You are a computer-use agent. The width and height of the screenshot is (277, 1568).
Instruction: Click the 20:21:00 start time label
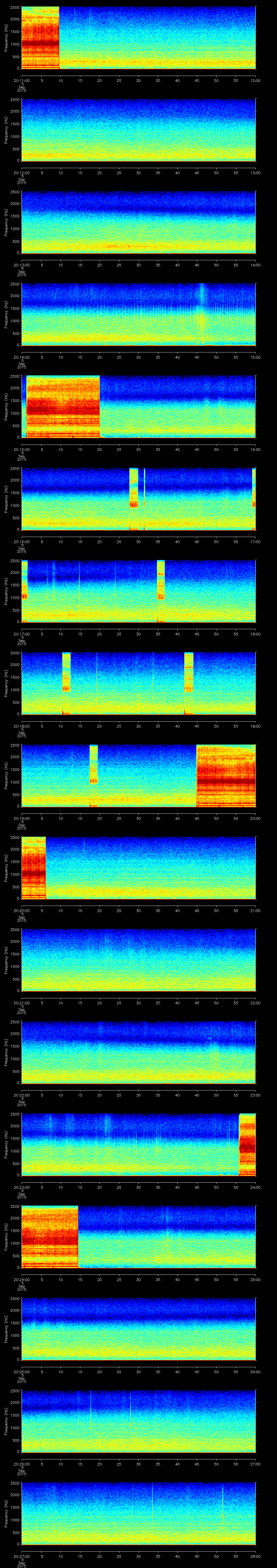(x=21, y=1003)
